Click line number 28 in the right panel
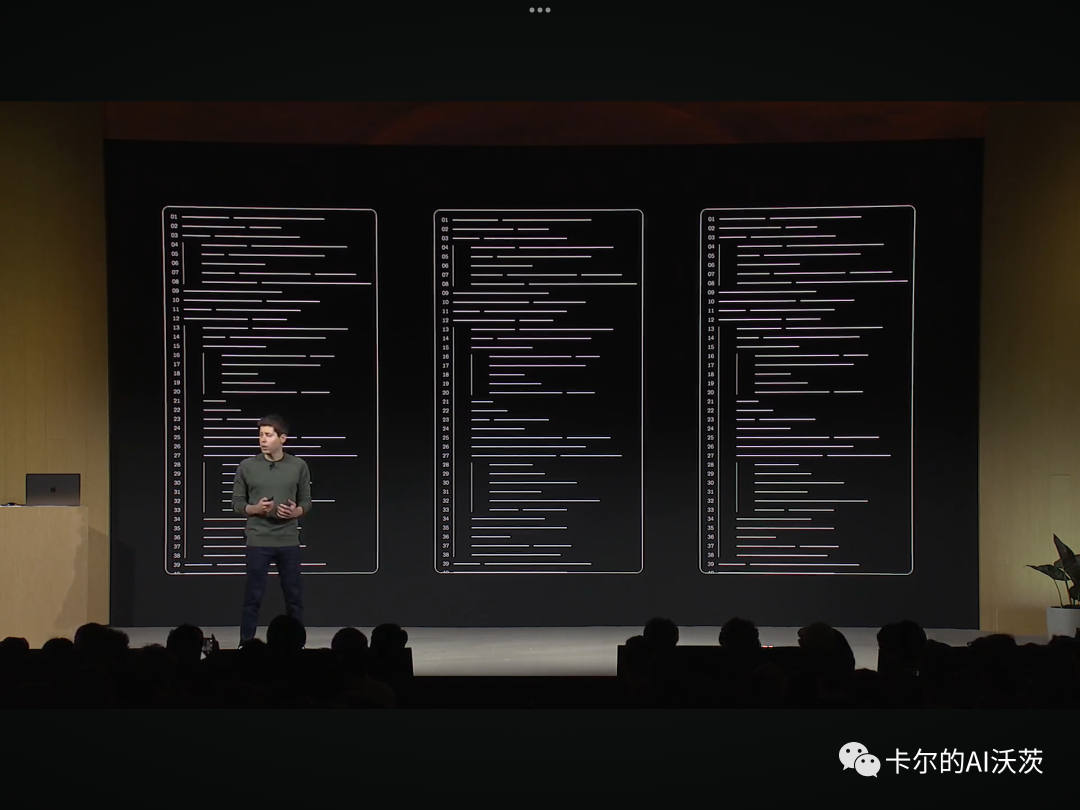1080x810 pixels. pyautogui.click(x=711, y=464)
